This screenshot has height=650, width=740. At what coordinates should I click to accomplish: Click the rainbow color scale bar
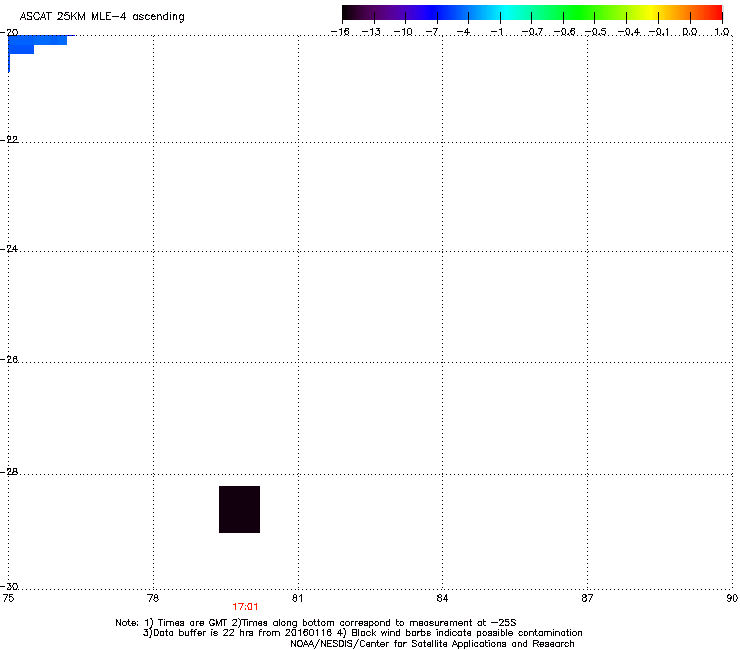pyautogui.click(x=532, y=13)
